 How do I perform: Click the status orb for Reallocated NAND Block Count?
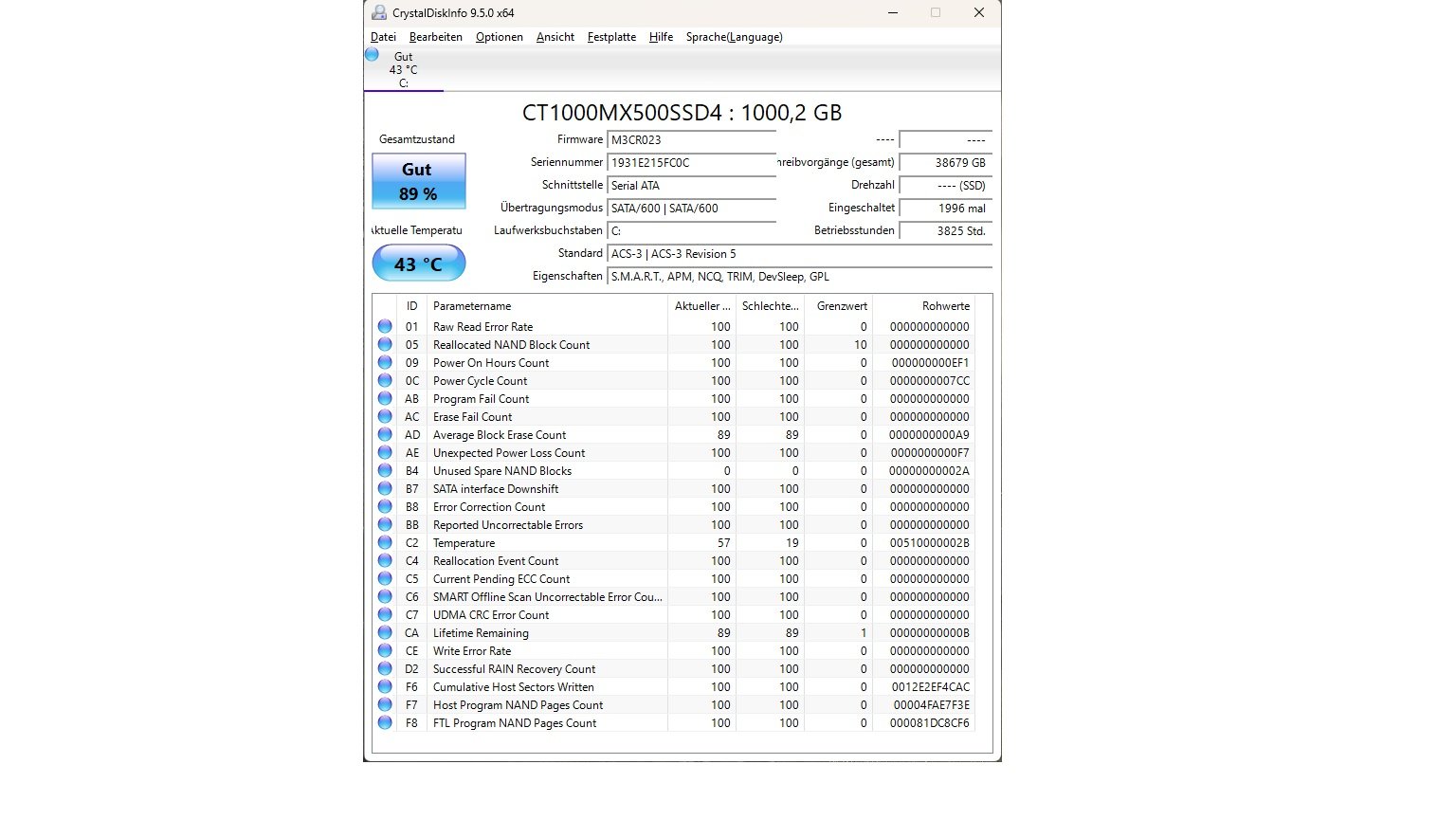tap(385, 344)
